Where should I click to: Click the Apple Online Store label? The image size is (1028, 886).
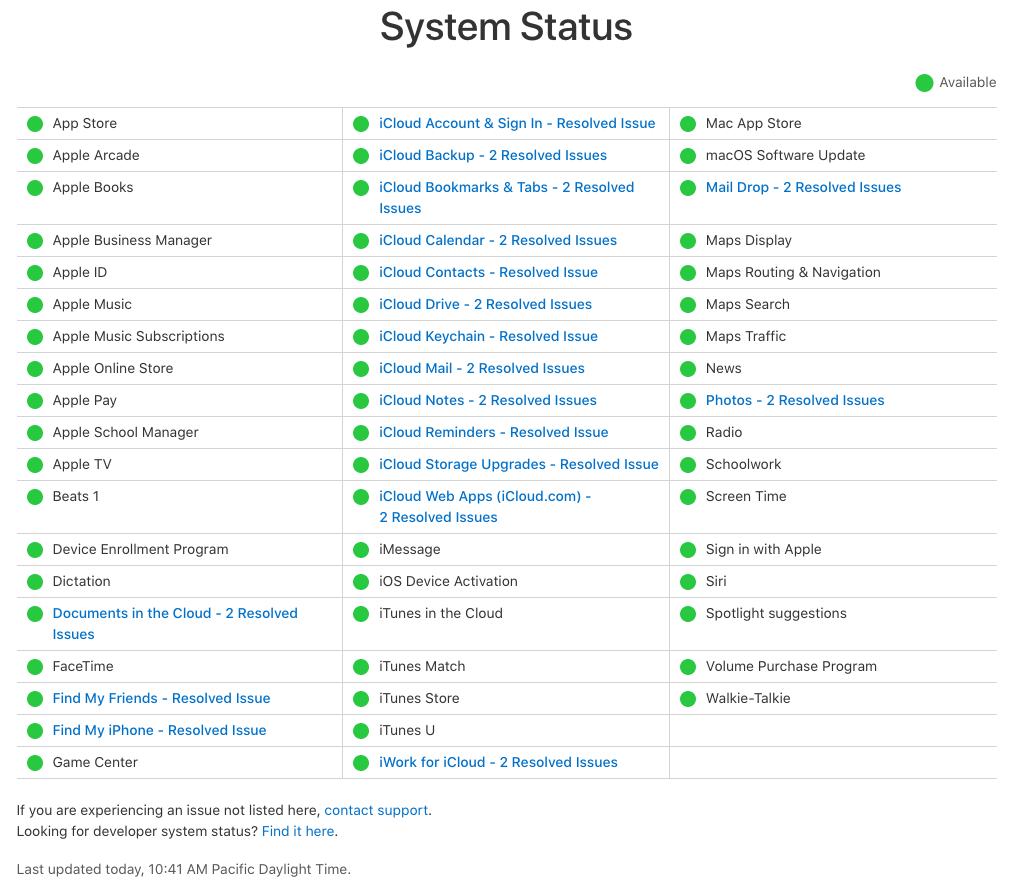(x=113, y=369)
